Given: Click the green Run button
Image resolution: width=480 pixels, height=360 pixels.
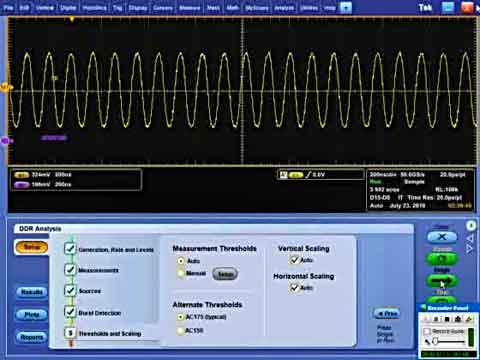Looking at the screenshot, I should click(442, 300).
